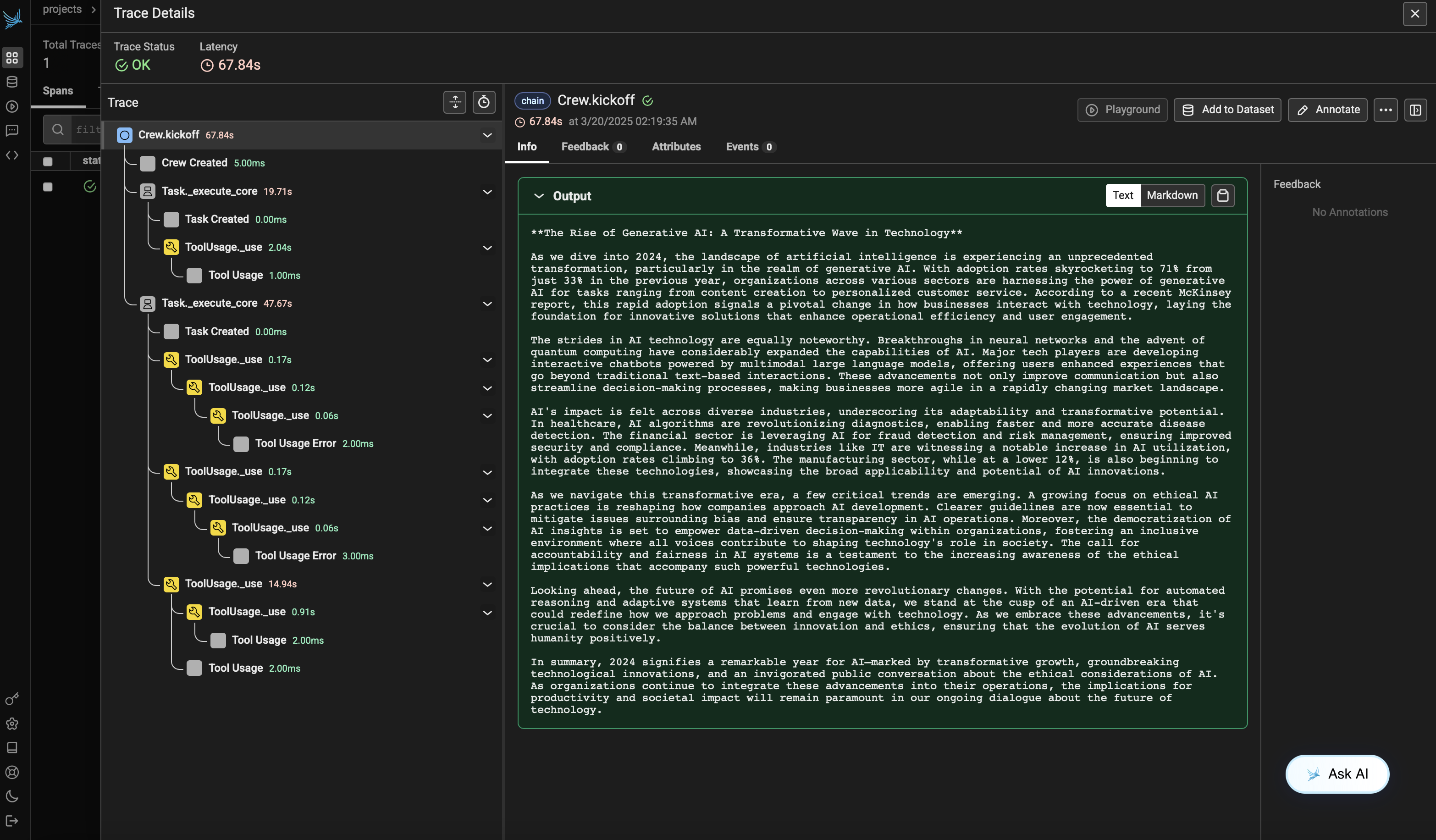Collapse ToolUsage._use 2.04s chevron
The height and width of the screenshot is (840, 1436).
point(487,247)
